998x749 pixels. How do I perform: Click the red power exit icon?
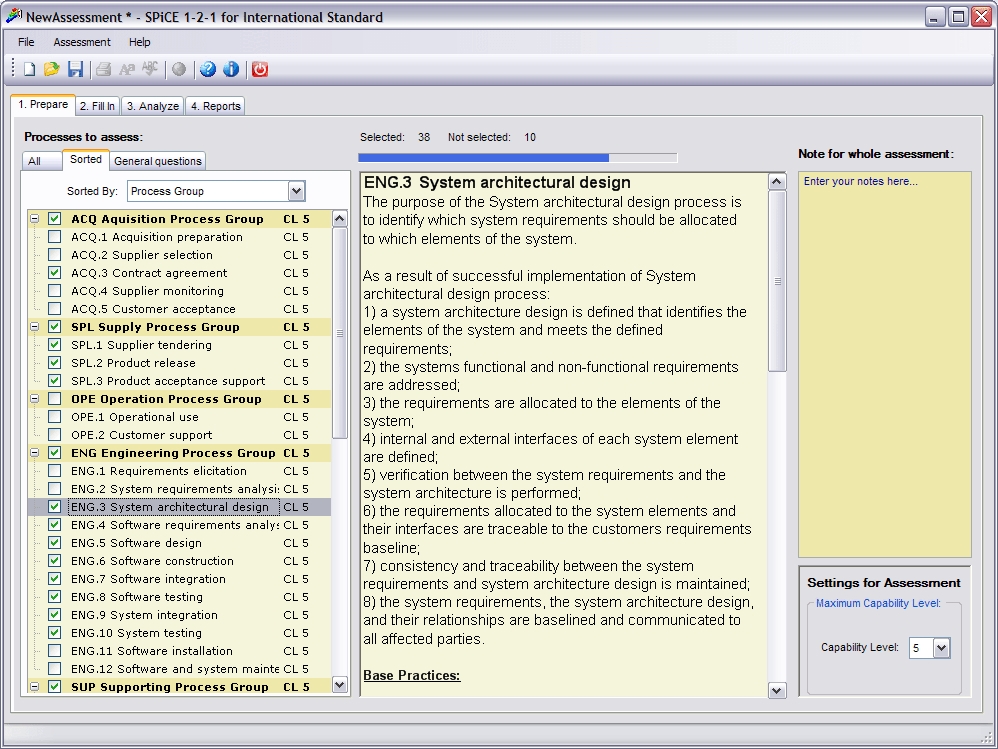(260, 69)
